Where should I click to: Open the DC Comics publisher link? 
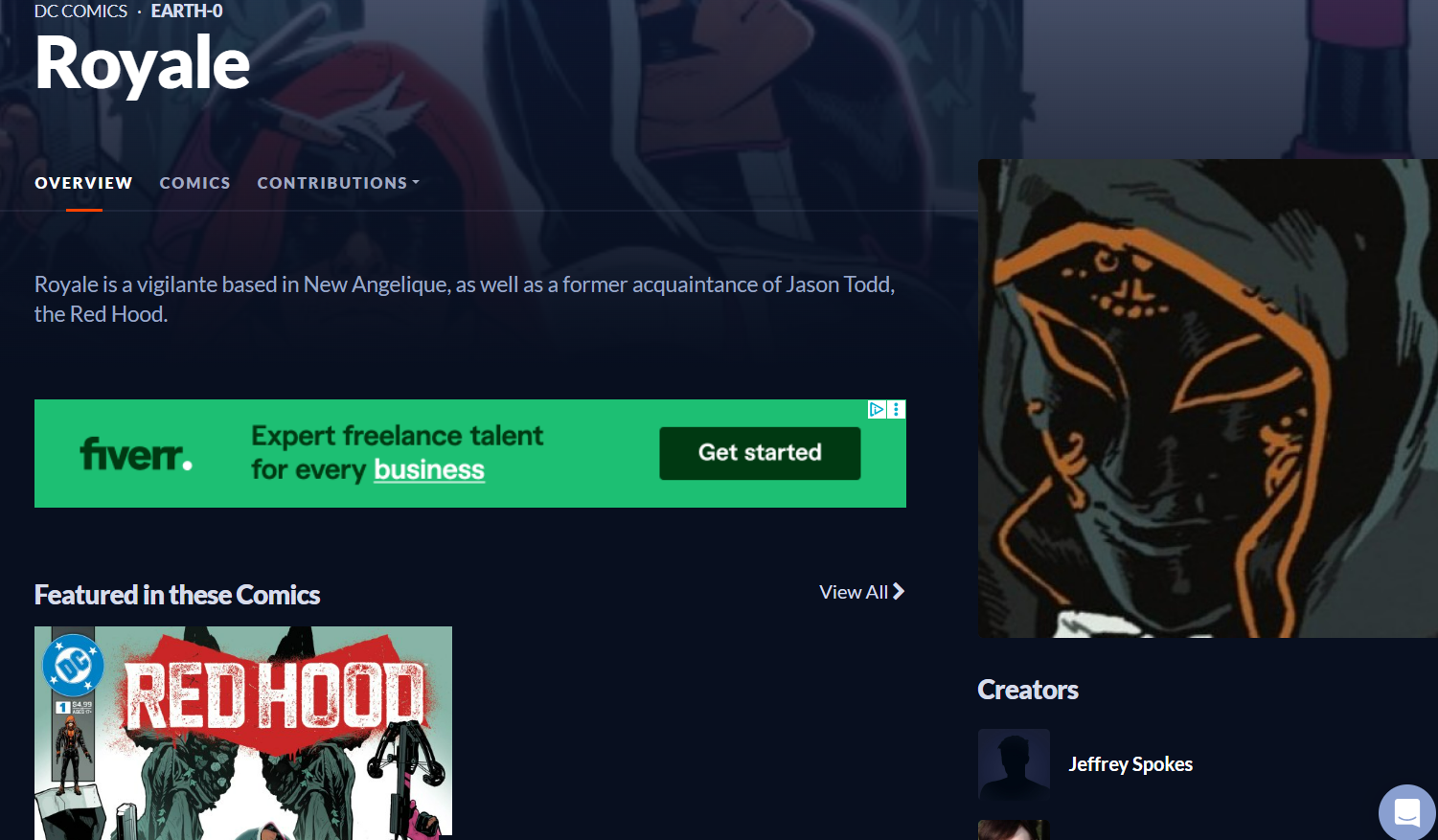pyautogui.click(x=81, y=11)
